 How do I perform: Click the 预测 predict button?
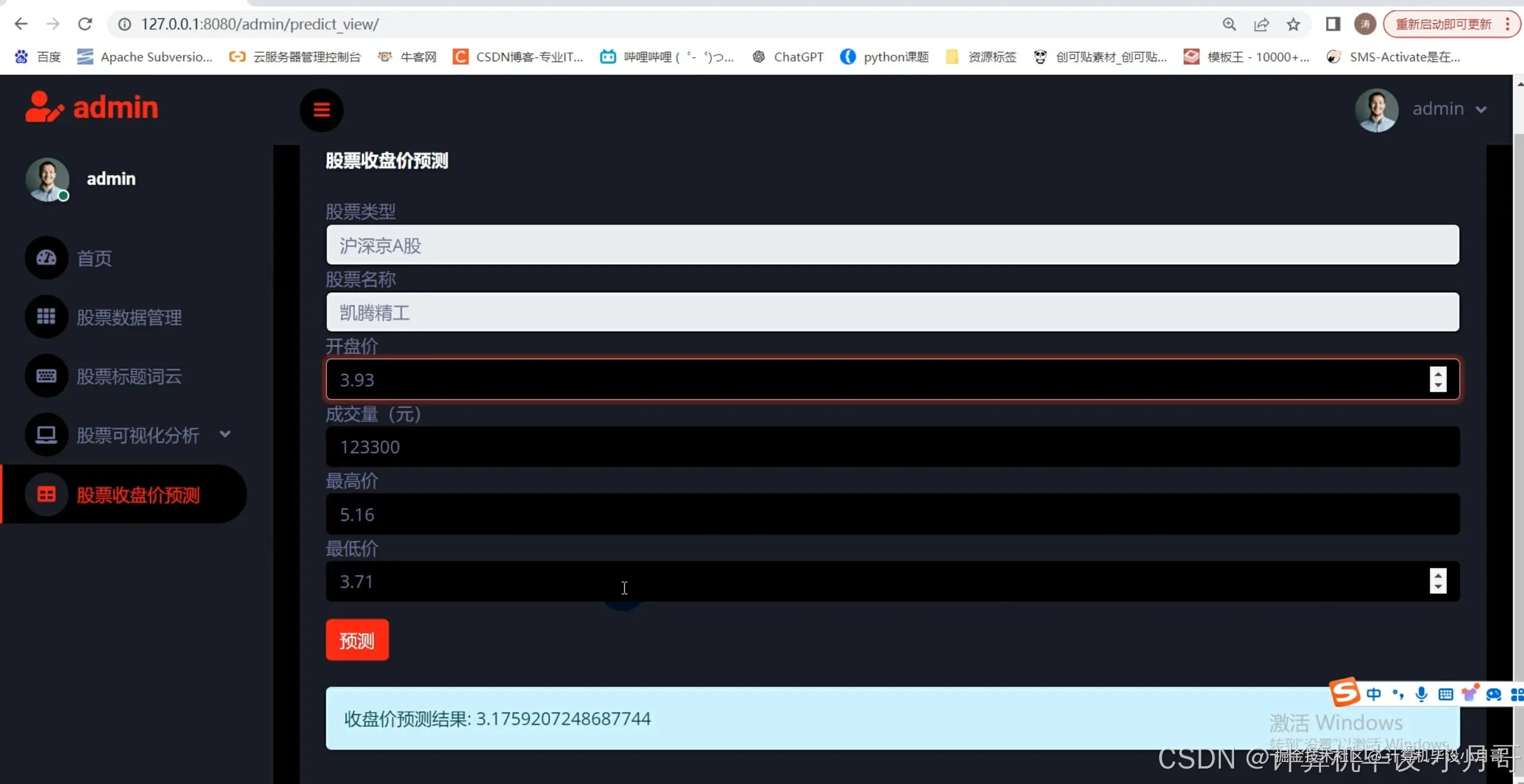357,640
